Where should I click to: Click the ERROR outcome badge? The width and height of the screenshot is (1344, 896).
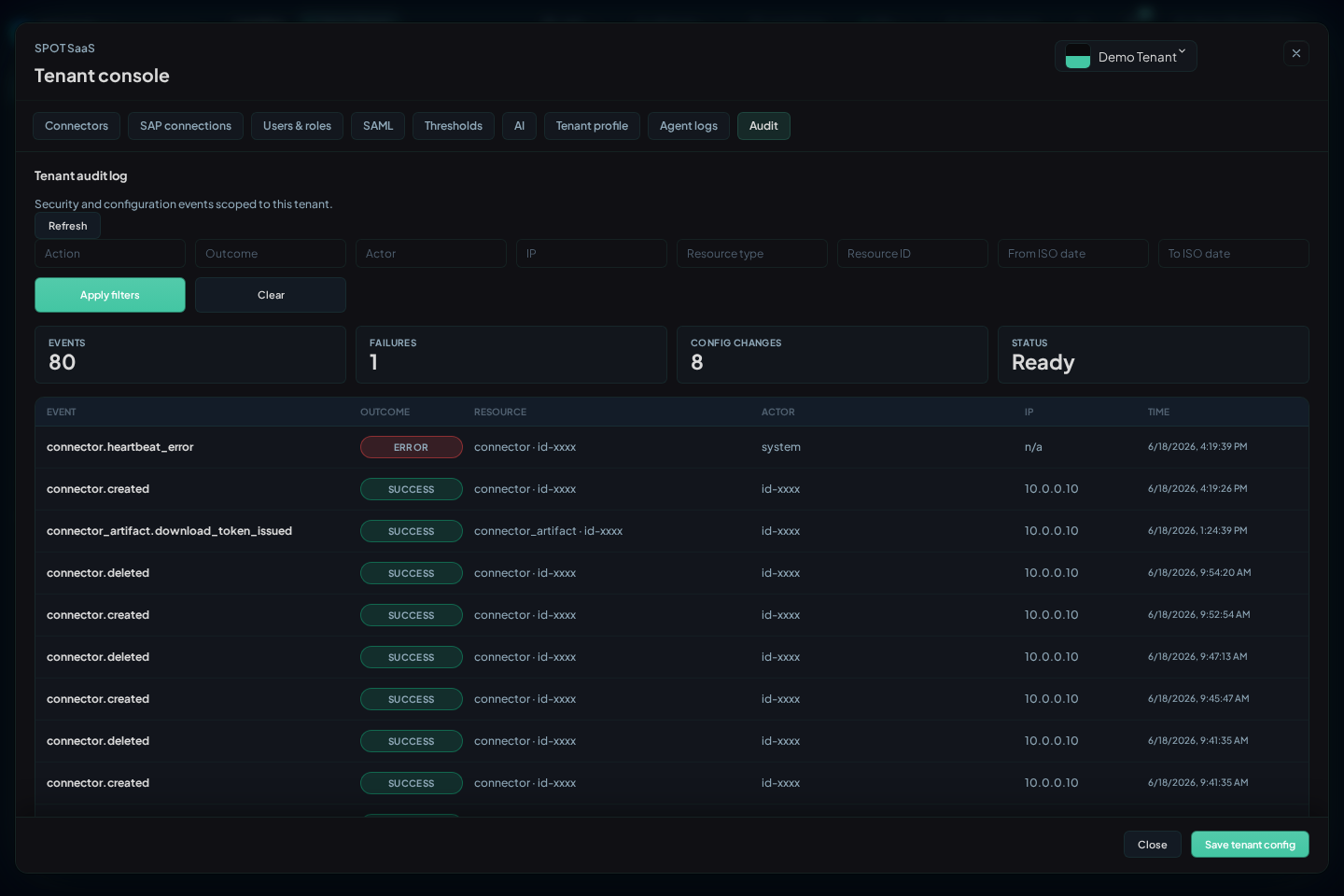click(412, 447)
